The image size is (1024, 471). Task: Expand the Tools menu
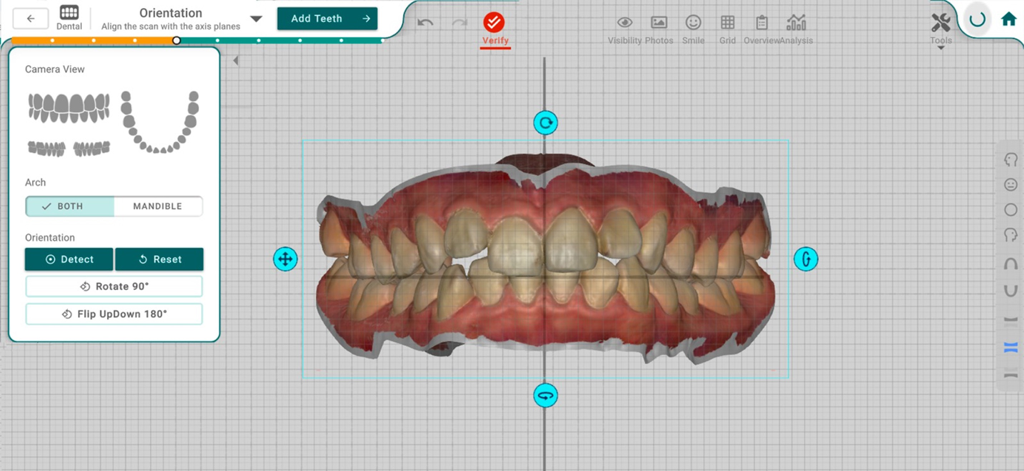pos(941,29)
